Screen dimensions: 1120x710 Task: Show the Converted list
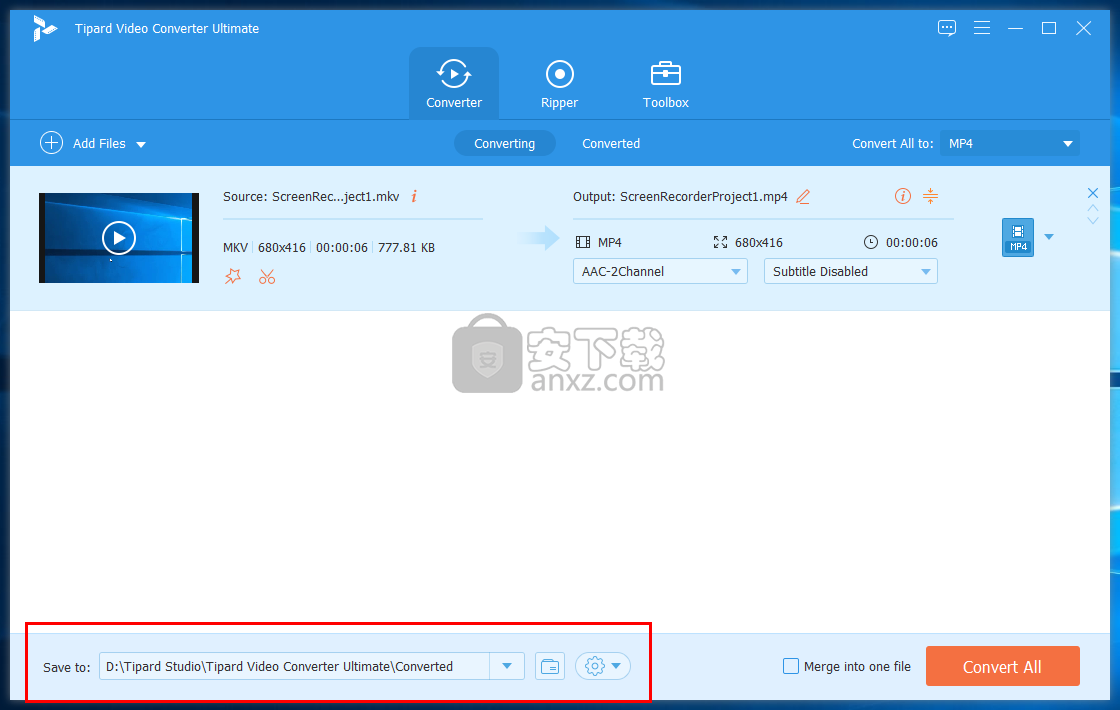point(611,143)
